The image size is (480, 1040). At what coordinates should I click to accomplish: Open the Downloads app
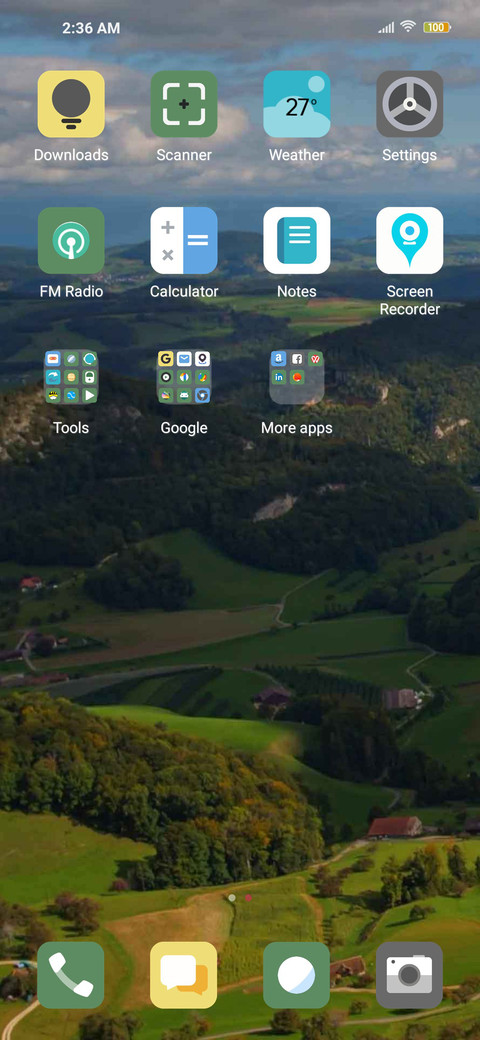click(71, 104)
